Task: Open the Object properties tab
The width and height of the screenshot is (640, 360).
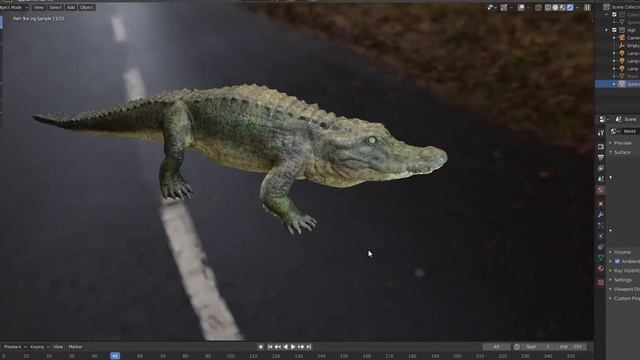Action: [x=601, y=204]
